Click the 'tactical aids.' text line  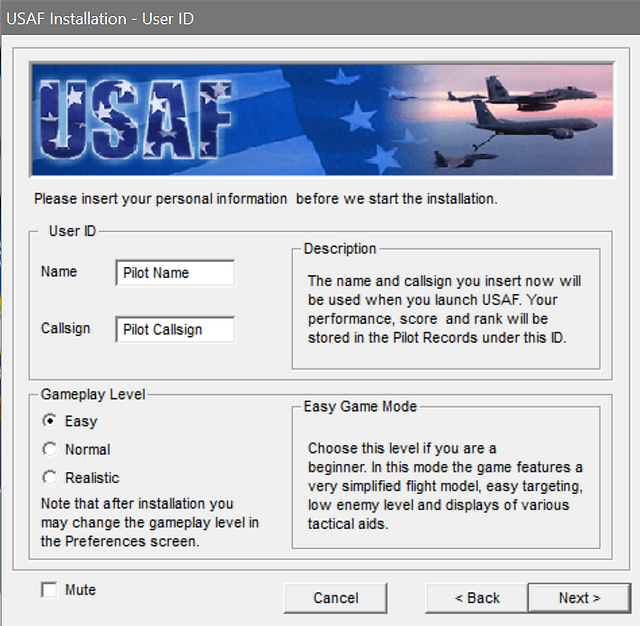[348, 524]
